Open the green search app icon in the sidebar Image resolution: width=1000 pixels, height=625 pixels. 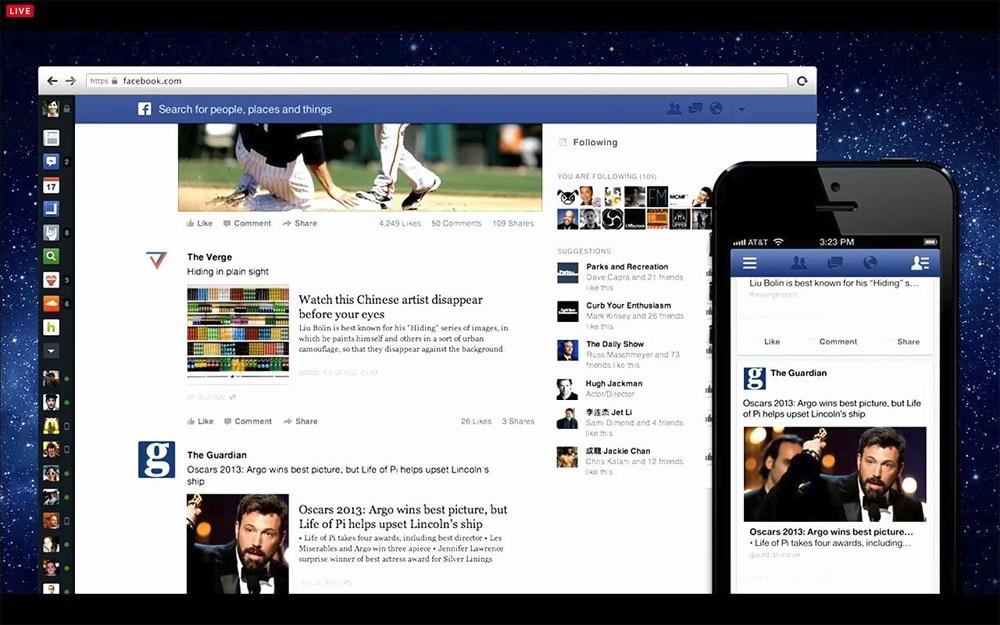coord(53,255)
